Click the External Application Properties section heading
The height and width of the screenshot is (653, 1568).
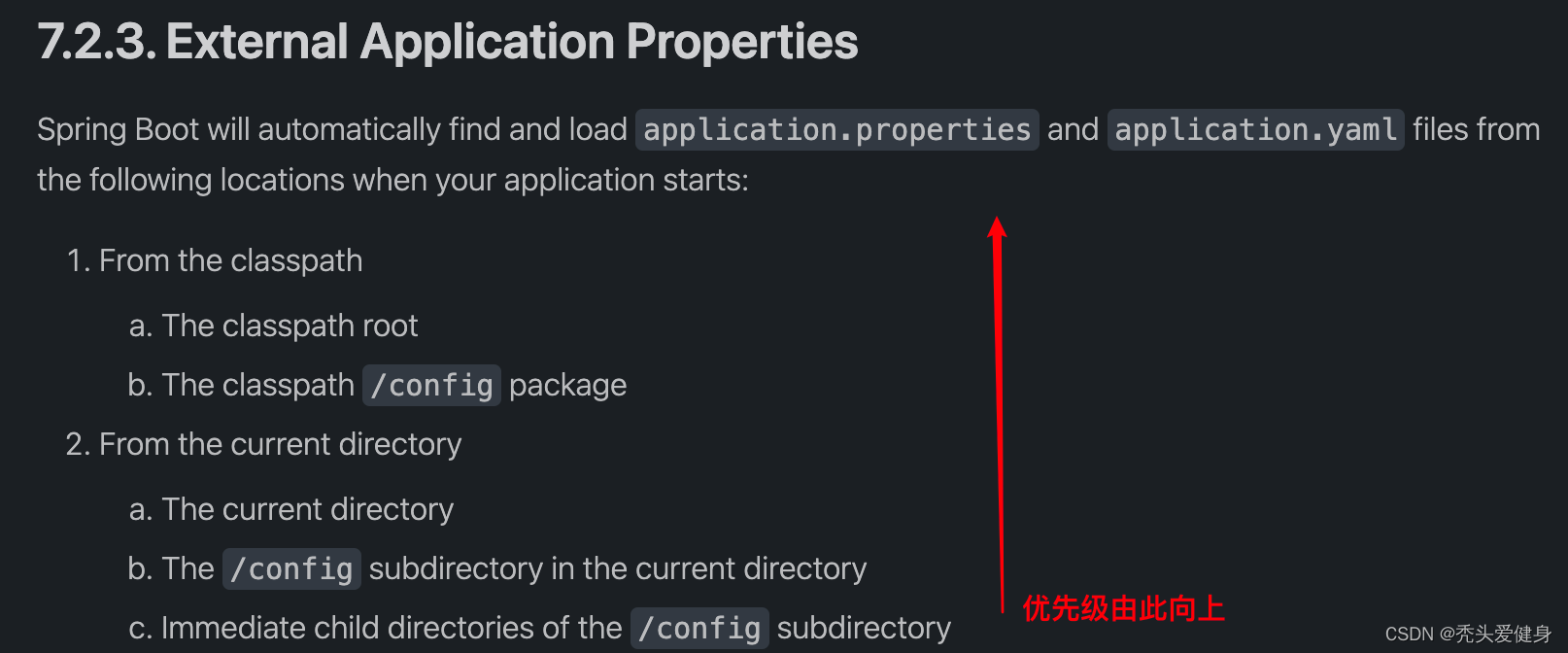coord(447,42)
